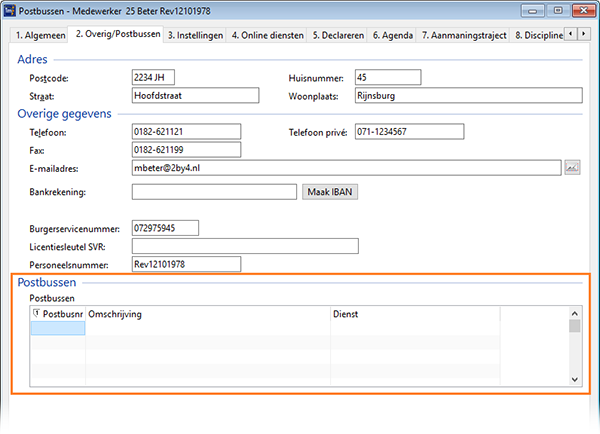Open the 4. Online diensten tab
This screenshot has width=600, height=434.
[267, 36]
